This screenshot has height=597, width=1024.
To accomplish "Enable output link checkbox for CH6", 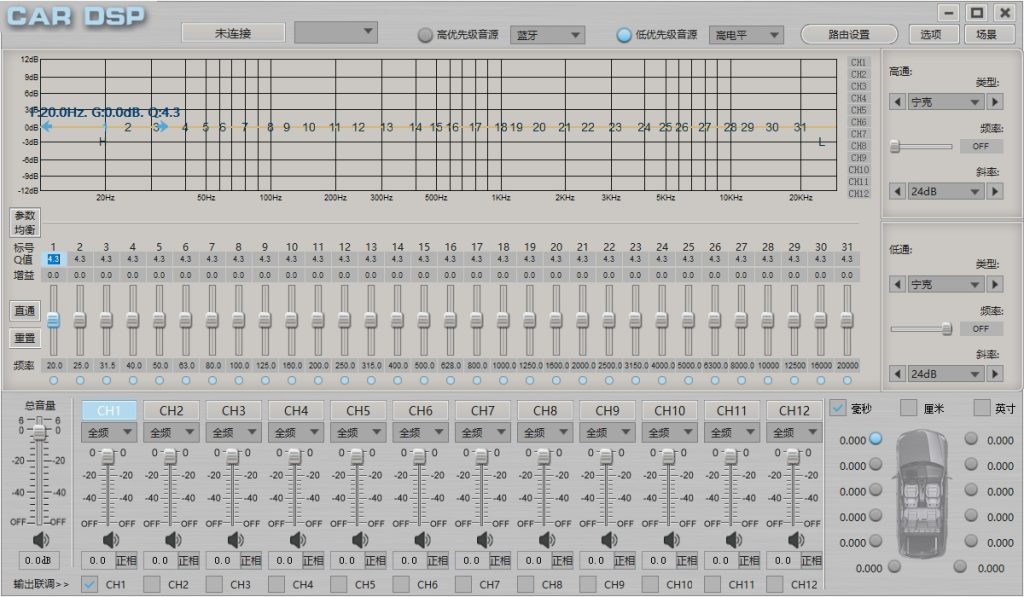I will [401, 584].
